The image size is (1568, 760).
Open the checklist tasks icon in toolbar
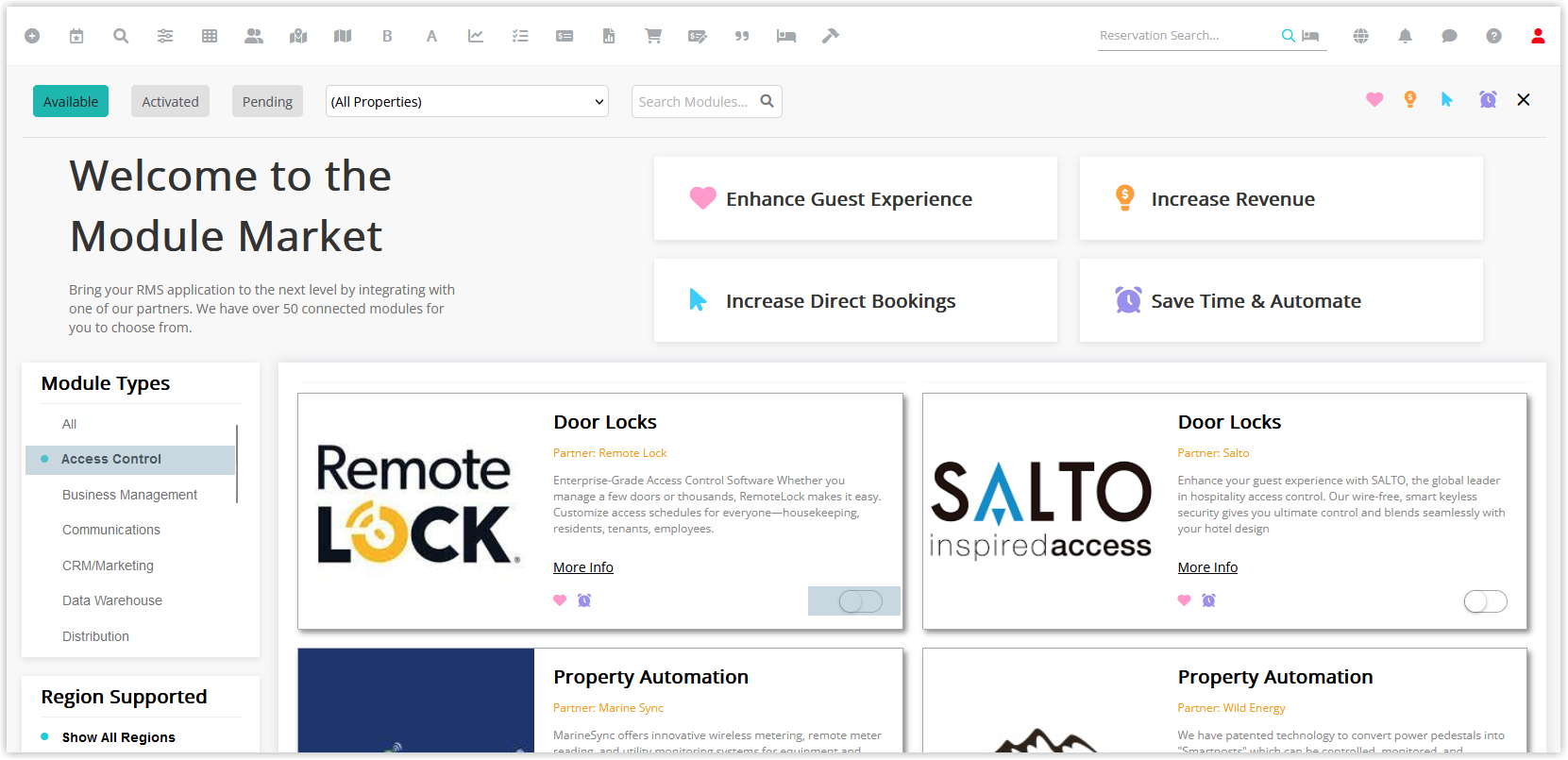(520, 36)
